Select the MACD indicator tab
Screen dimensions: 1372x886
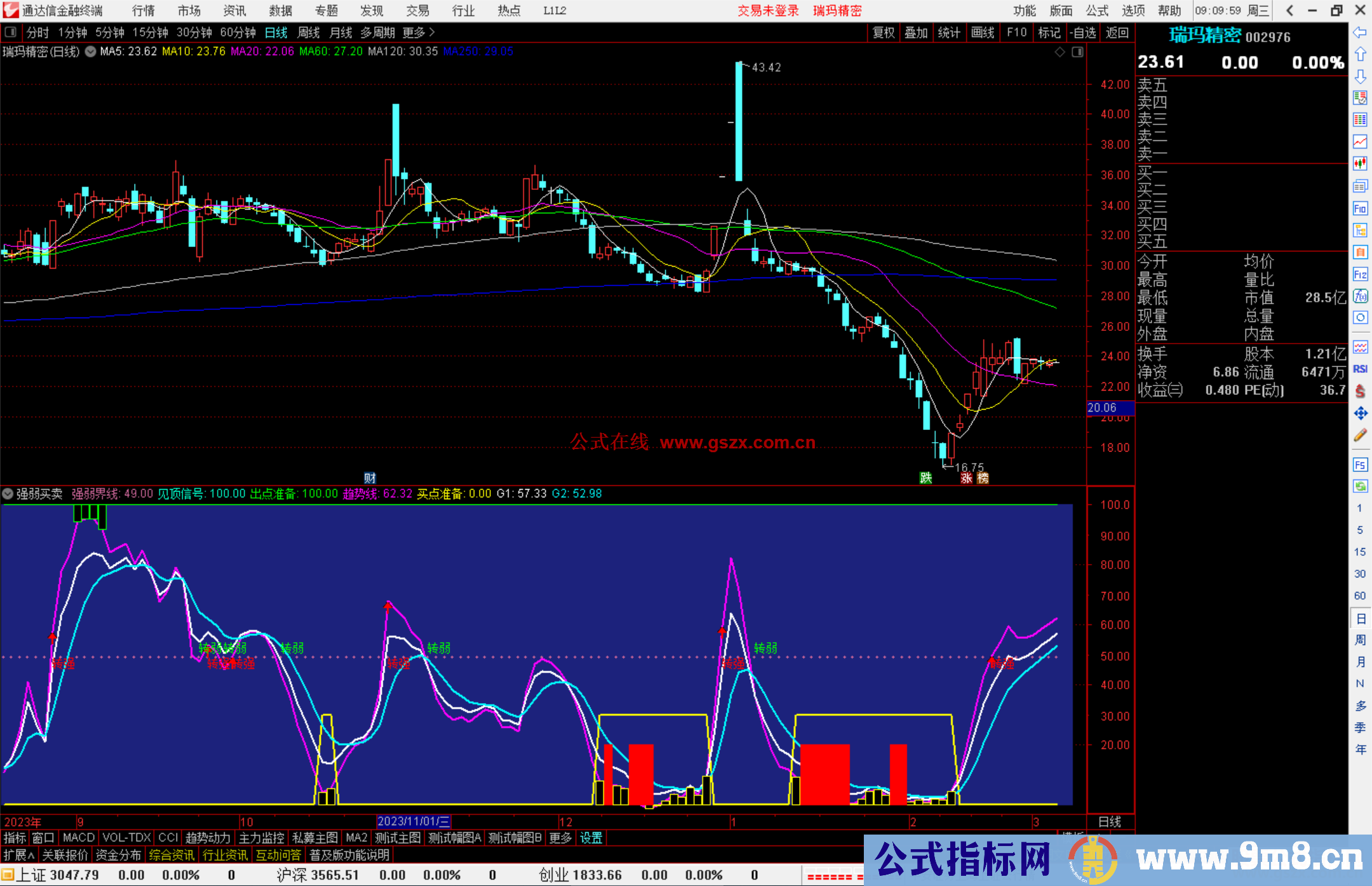pos(79,838)
